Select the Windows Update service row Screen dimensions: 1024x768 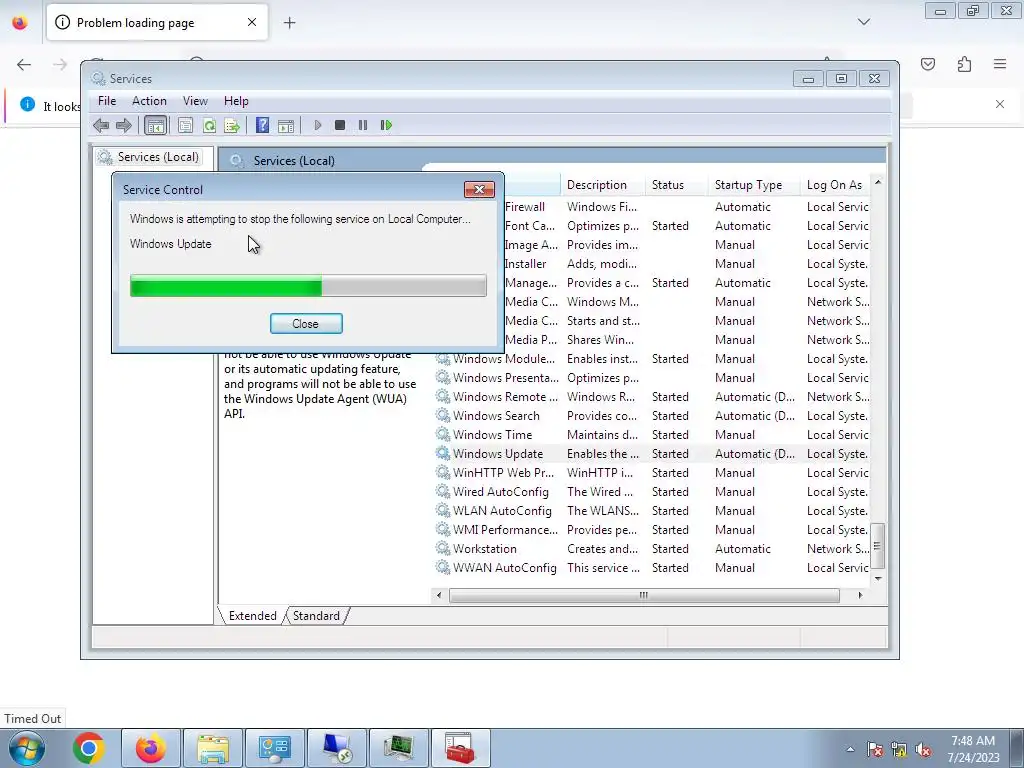[652, 453]
